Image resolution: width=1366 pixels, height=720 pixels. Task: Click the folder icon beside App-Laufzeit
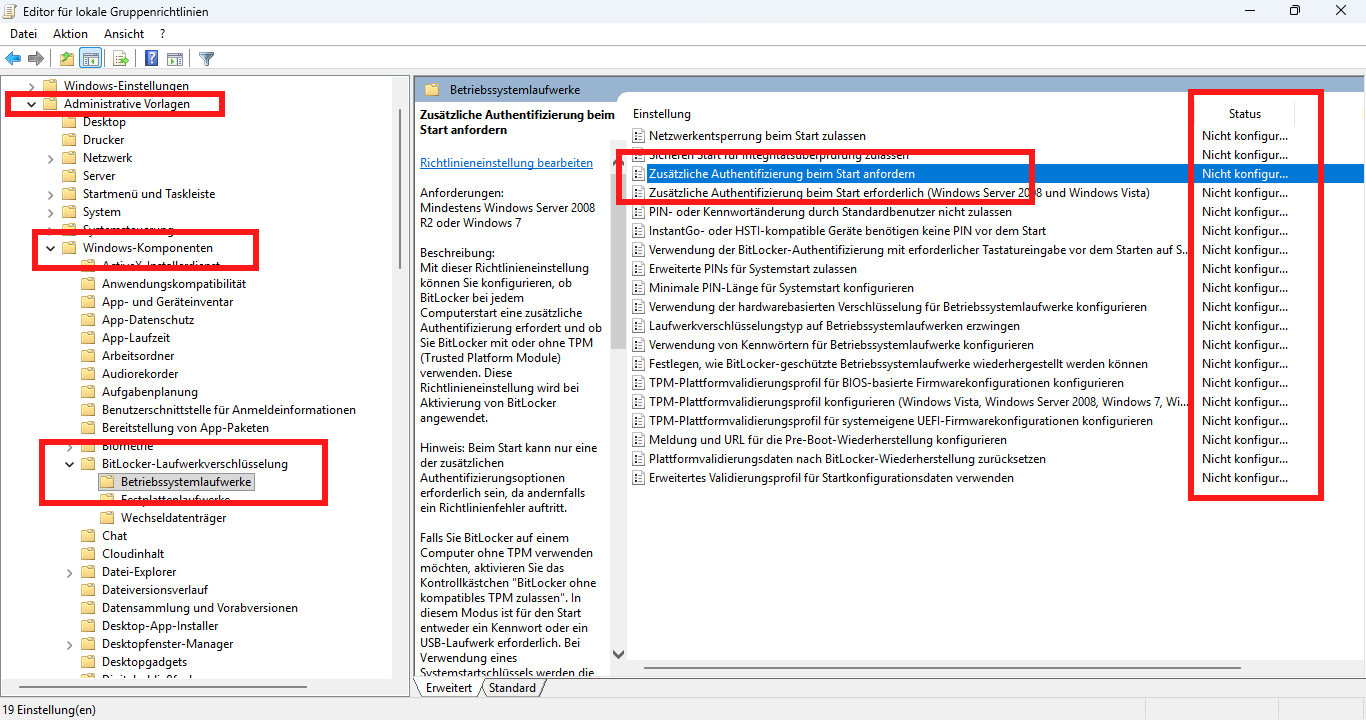click(x=88, y=338)
